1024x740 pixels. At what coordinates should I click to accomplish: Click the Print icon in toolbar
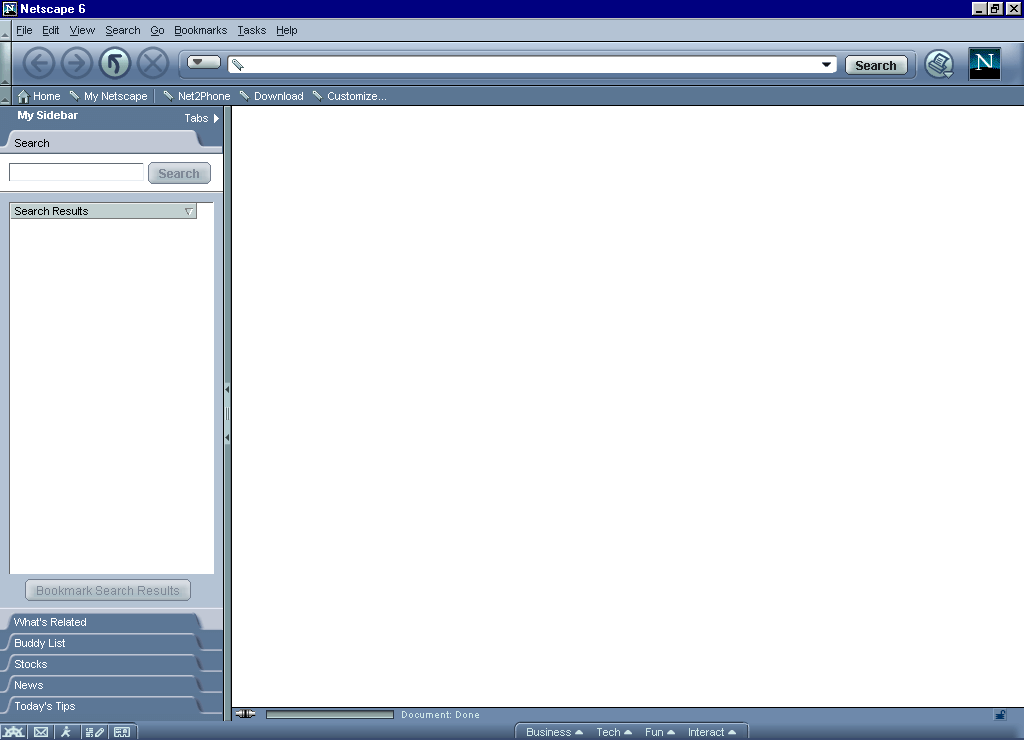[x=938, y=64]
